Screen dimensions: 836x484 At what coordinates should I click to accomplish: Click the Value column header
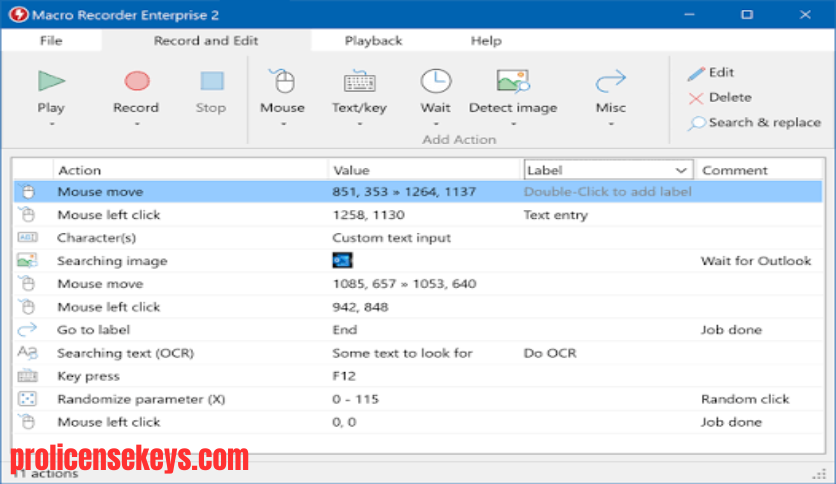(351, 171)
